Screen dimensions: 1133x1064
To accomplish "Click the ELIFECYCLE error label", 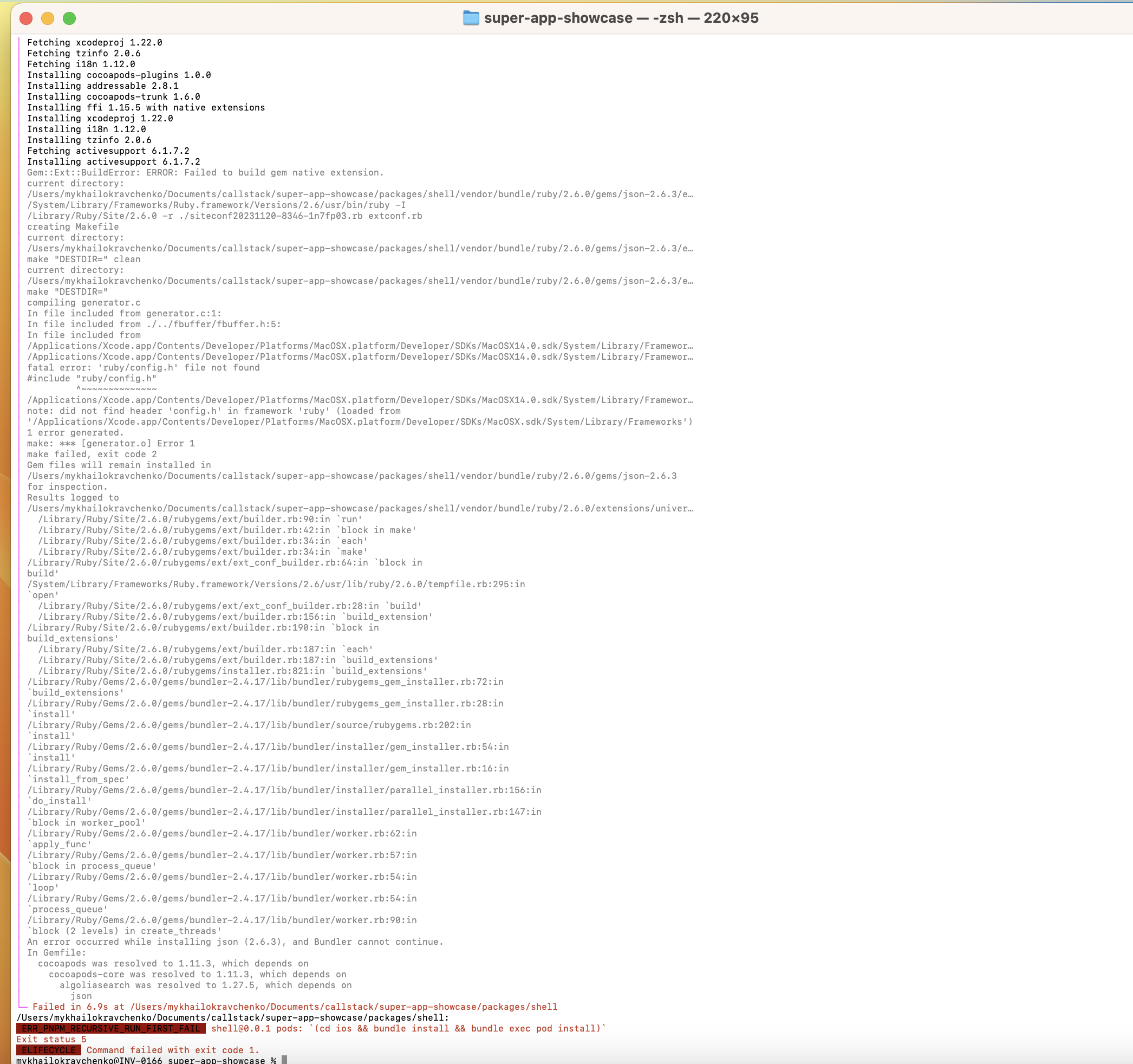I will pyautogui.click(x=48, y=1050).
